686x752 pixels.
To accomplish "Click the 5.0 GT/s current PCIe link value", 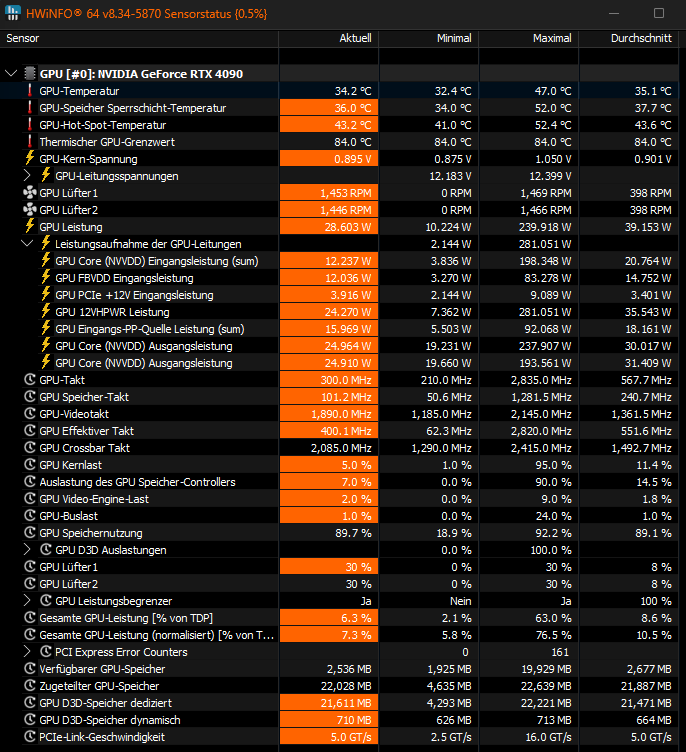I will point(351,737).
